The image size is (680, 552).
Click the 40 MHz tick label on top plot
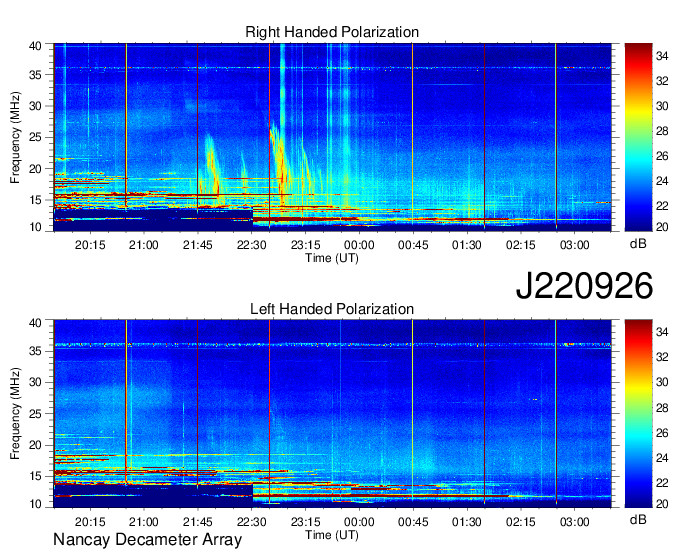pyautogui.click(x=36, y=46)
